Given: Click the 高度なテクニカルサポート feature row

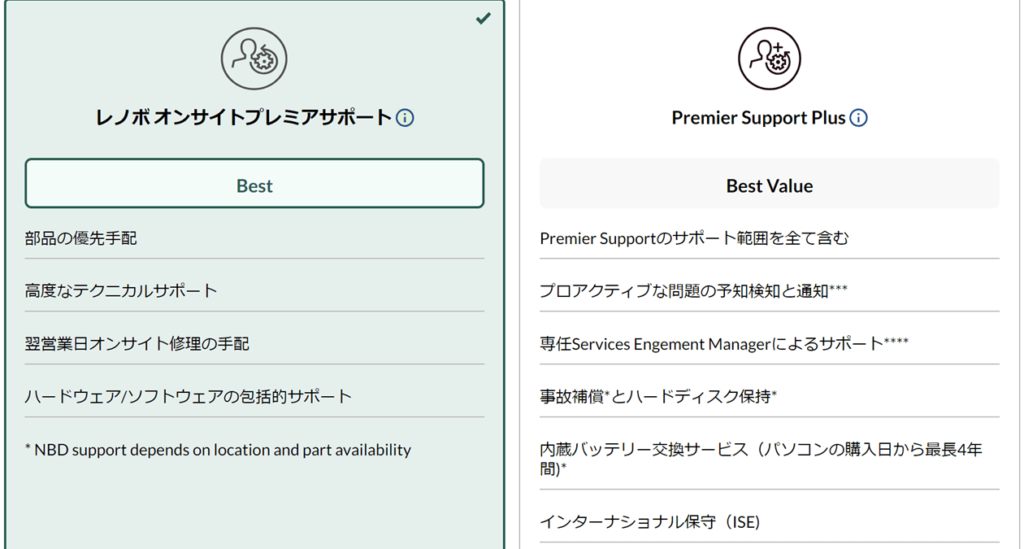Looking at the screenshot, I should (x=255, y=290).
